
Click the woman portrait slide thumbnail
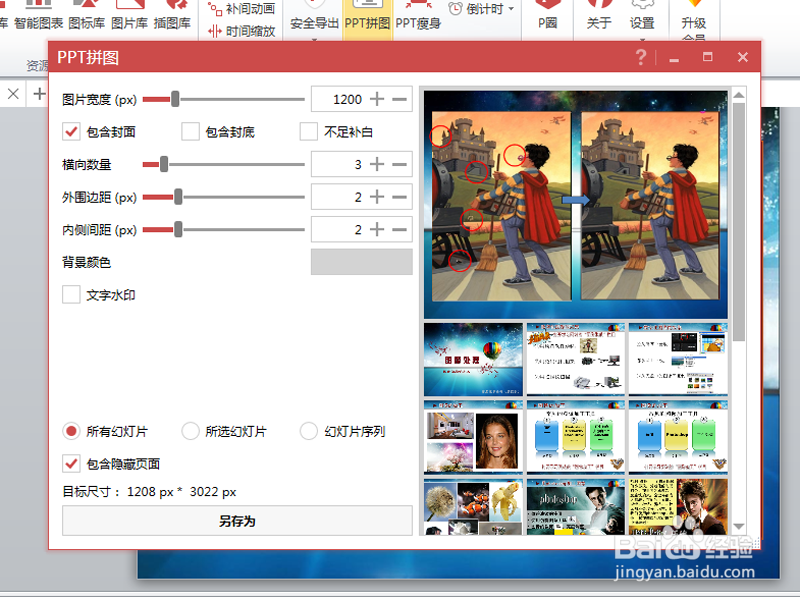click(x=473, y=438)
